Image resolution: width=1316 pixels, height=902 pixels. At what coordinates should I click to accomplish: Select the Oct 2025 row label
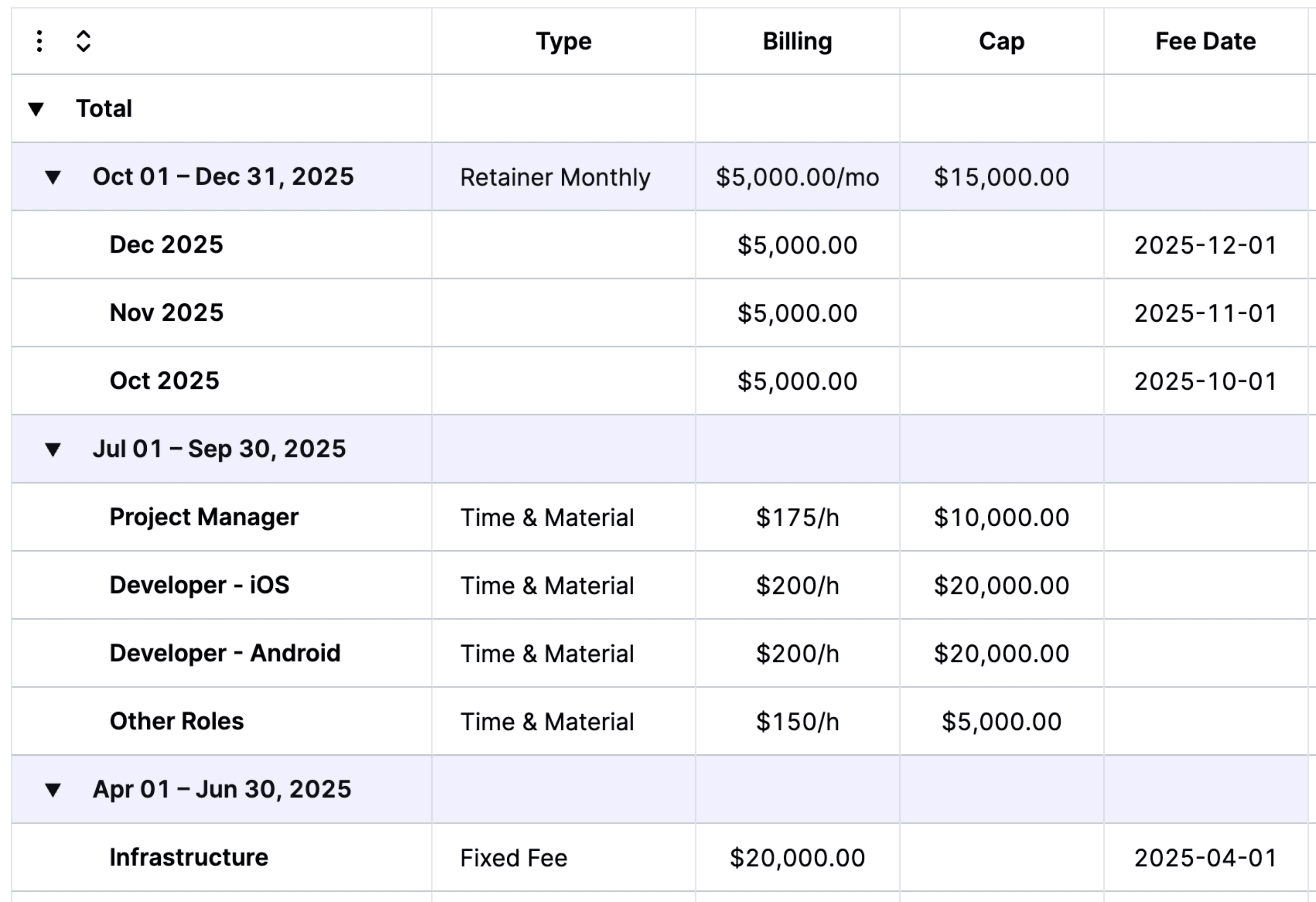(165, 380)
